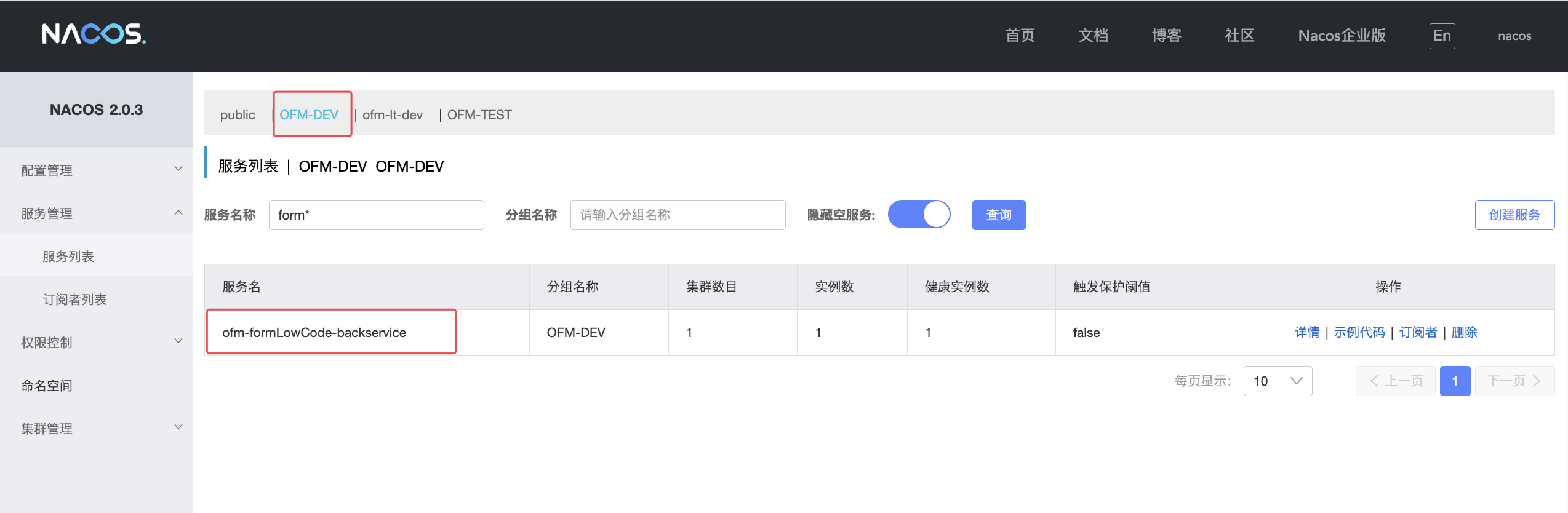Image resolution: width=1568 pixels, height=513 pixels.
Task: Toggle the hide empty services switch
Action: 919,215
